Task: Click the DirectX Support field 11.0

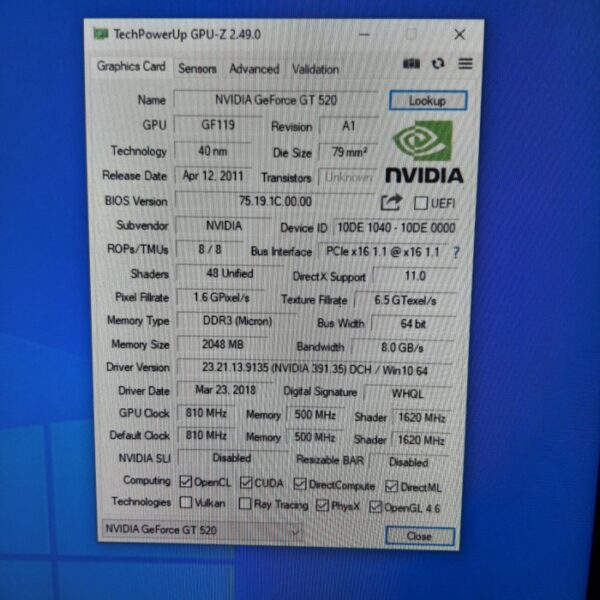Action: [x=415, y=276]
